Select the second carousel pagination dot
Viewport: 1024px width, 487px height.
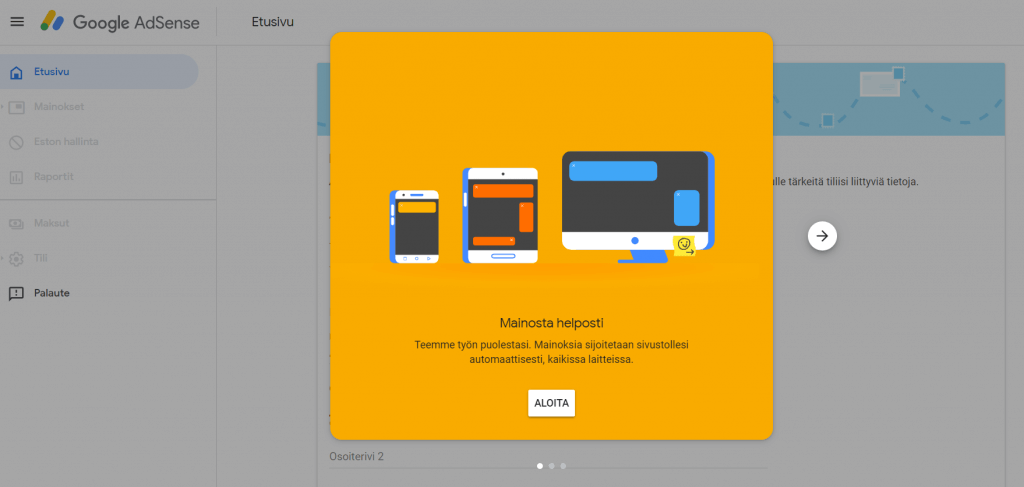[x=552, y=466]
